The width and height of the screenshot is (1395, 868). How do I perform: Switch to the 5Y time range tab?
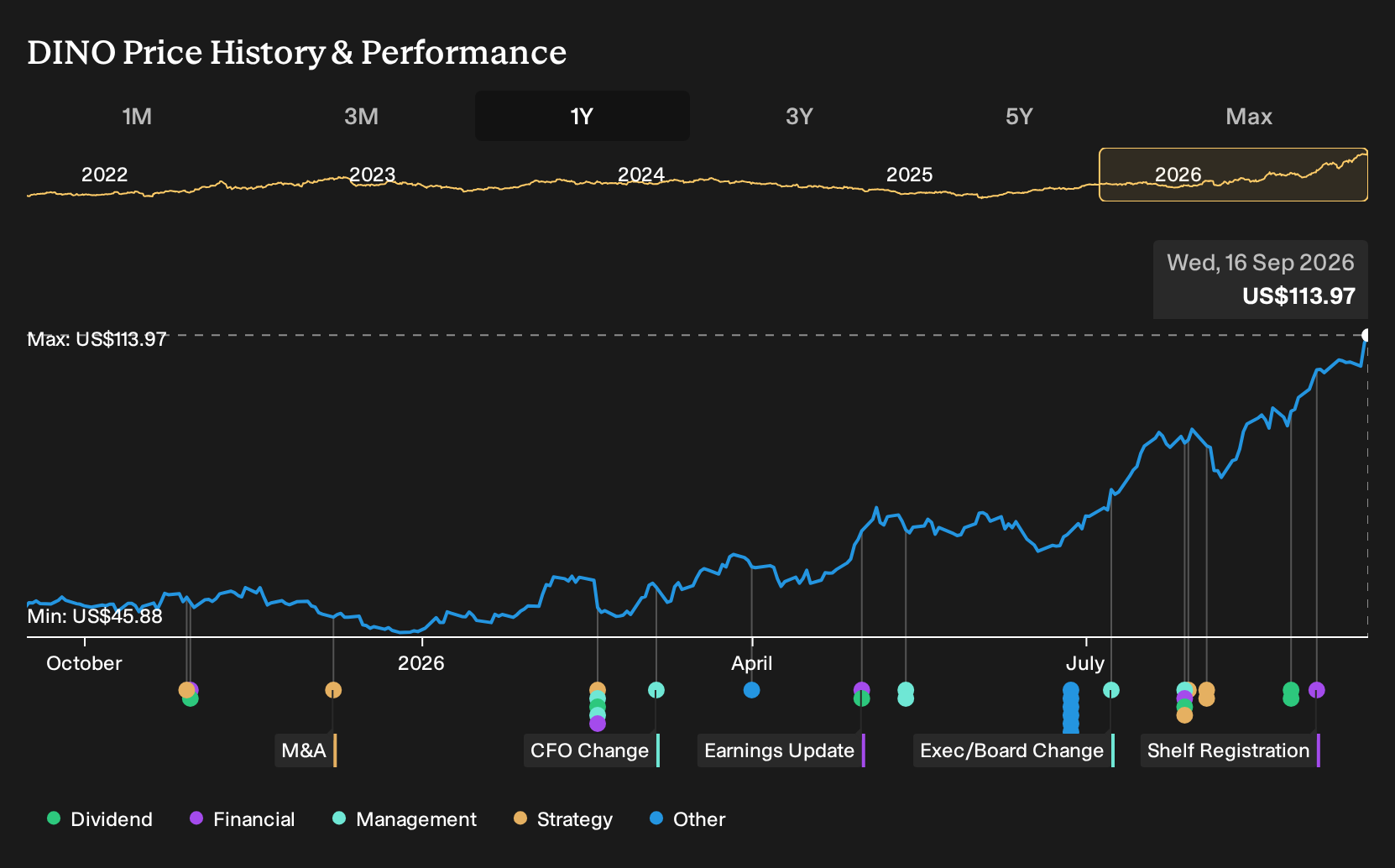1019,116
